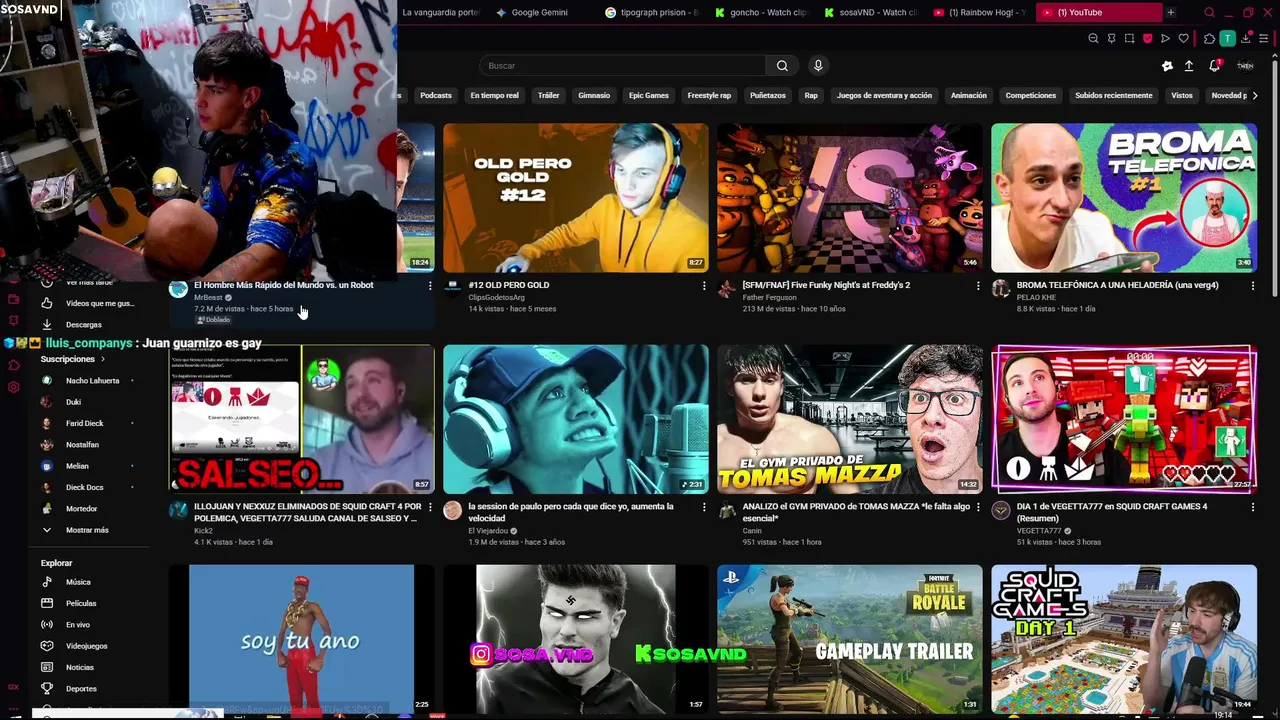1280x720 pixels.
Task: Open browser downloads icon with red dot
Action: (1245, 39)
